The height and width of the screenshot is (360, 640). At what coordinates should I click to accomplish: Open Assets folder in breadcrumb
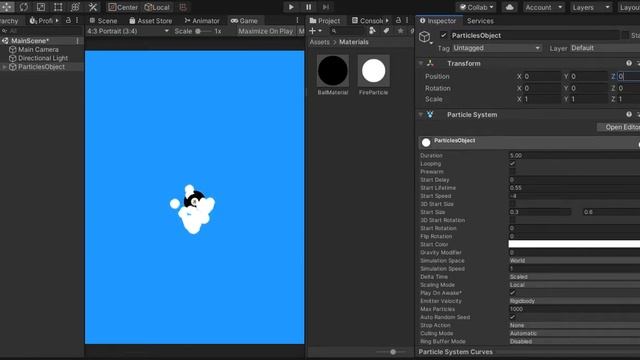(x=319, y=42)
